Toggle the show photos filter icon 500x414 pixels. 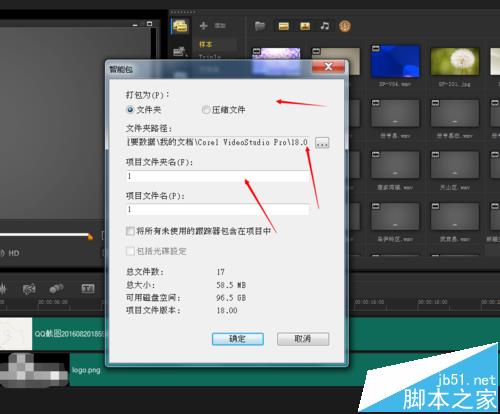pos(305,26)
